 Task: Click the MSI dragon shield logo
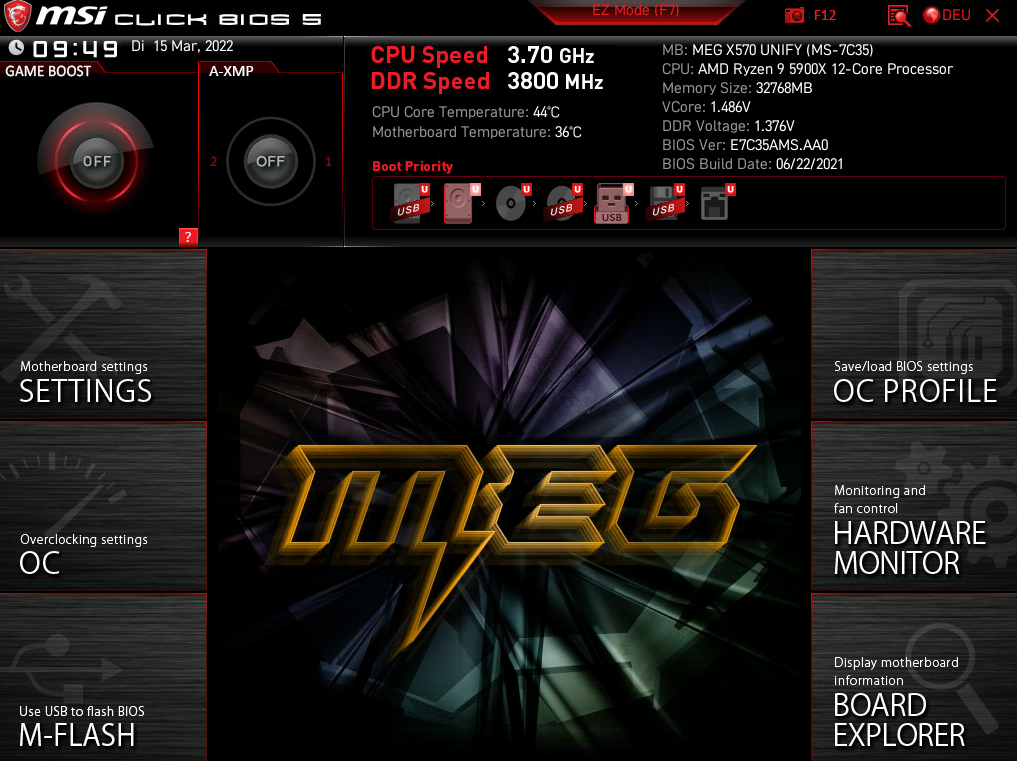(x=17, y=16)
